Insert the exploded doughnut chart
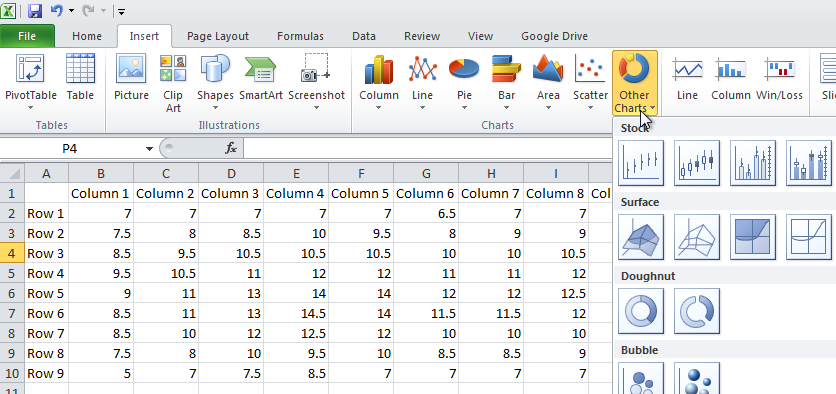Image resolution: width=836 pixels, height=394 pixels. (x=697, y=311)
